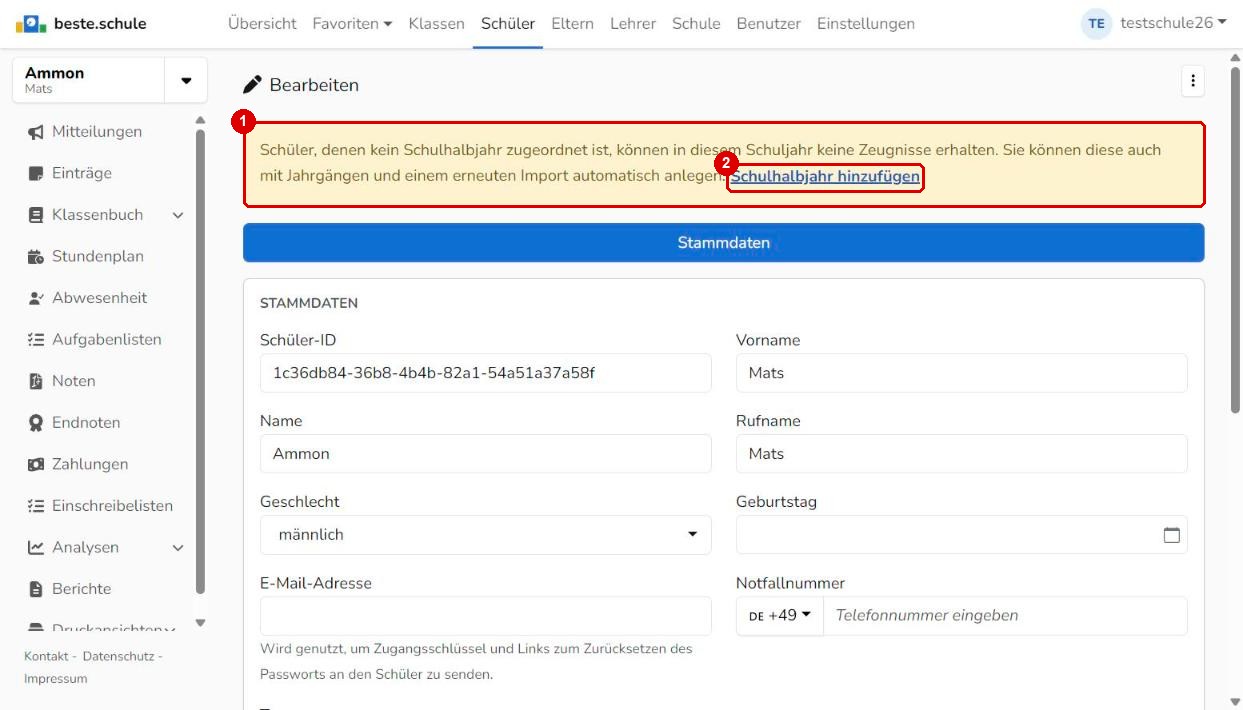
Task: Open Berichte in the sidebar
Action: [82, 589]
